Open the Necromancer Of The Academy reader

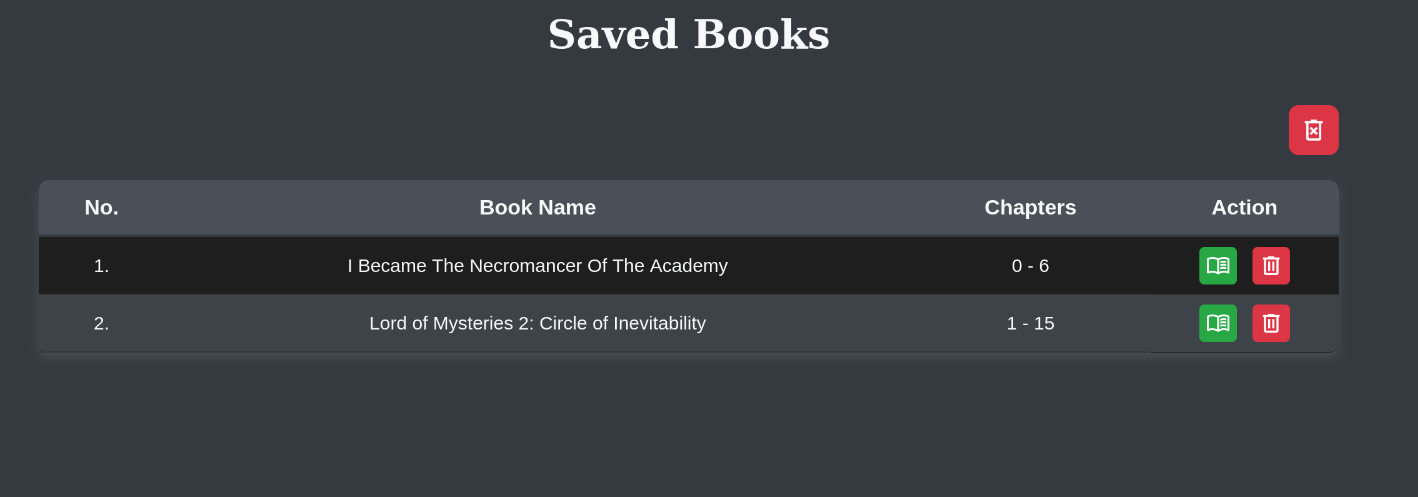[1218, 266]
